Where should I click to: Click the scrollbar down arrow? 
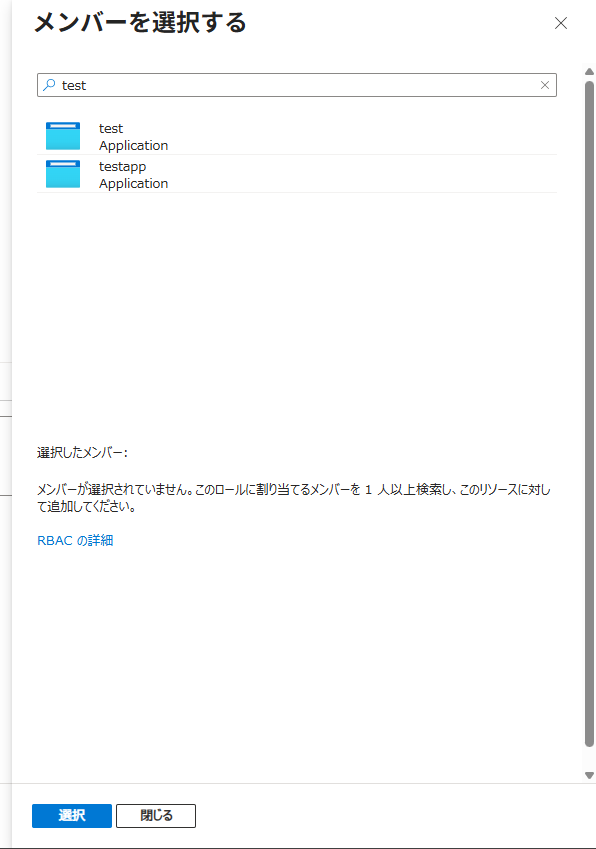(590, 775)
